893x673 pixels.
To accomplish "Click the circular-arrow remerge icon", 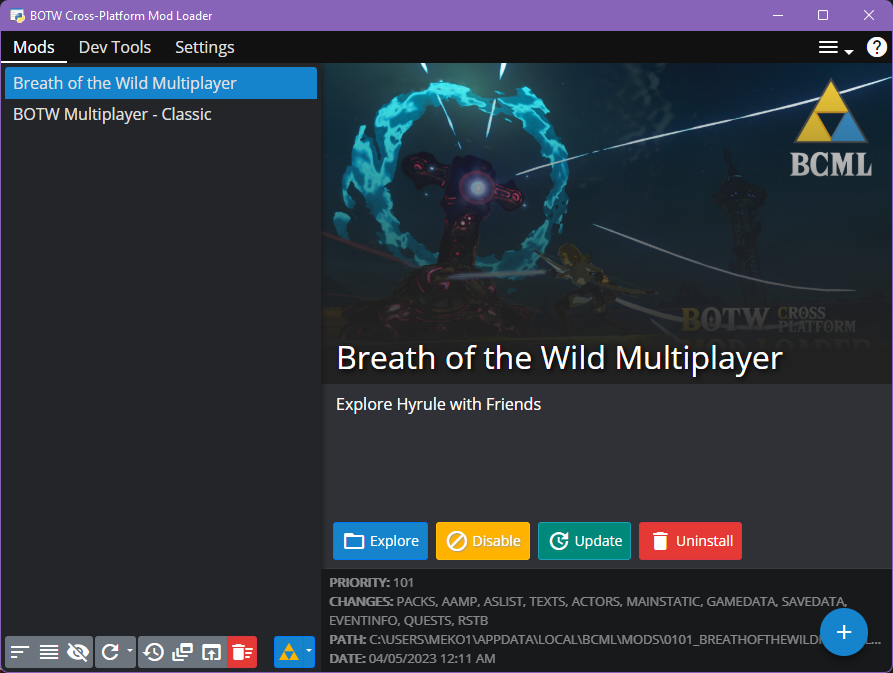I will pos(110,652).
